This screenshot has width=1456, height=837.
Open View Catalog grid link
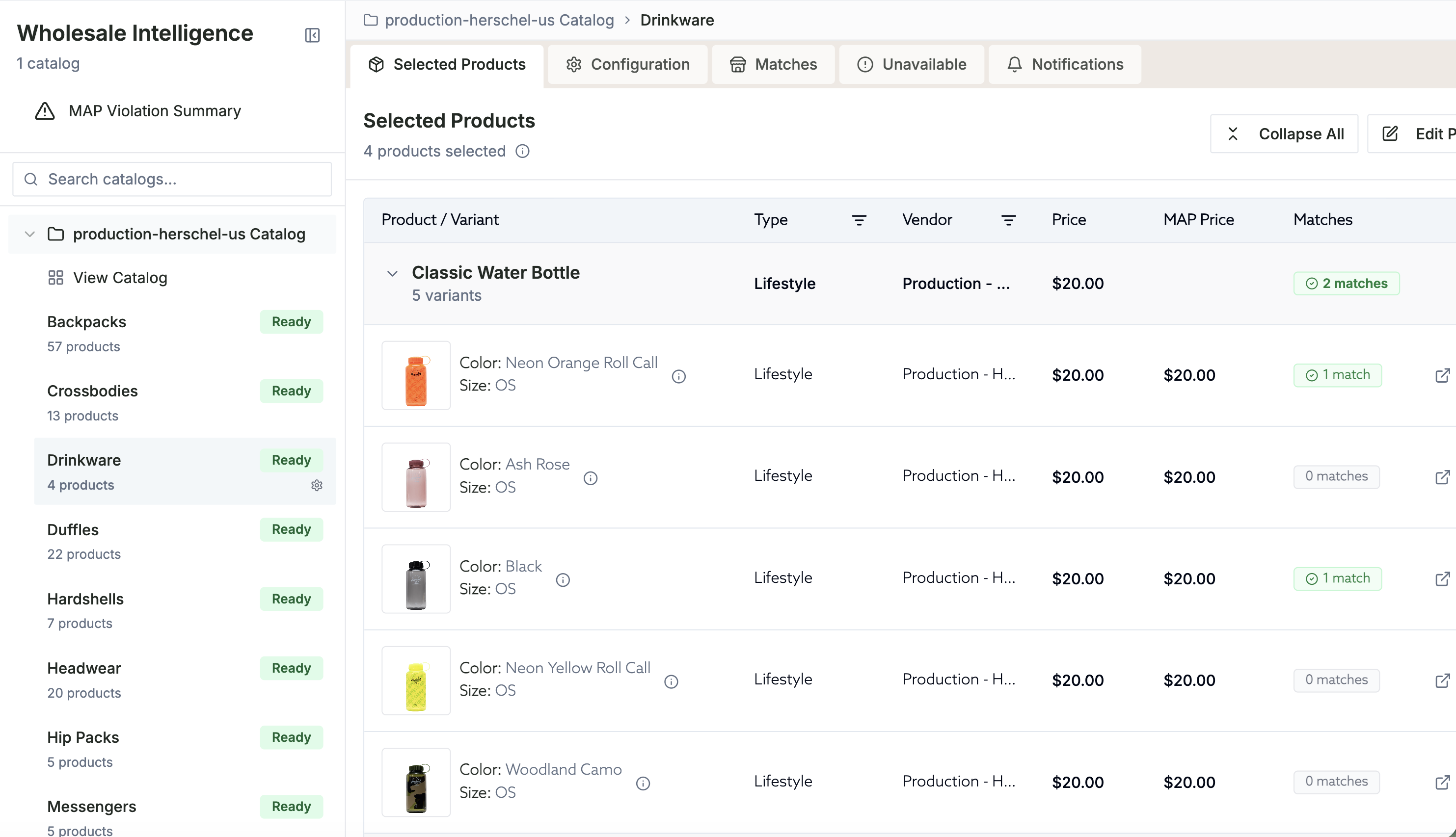tap(108, 278)
